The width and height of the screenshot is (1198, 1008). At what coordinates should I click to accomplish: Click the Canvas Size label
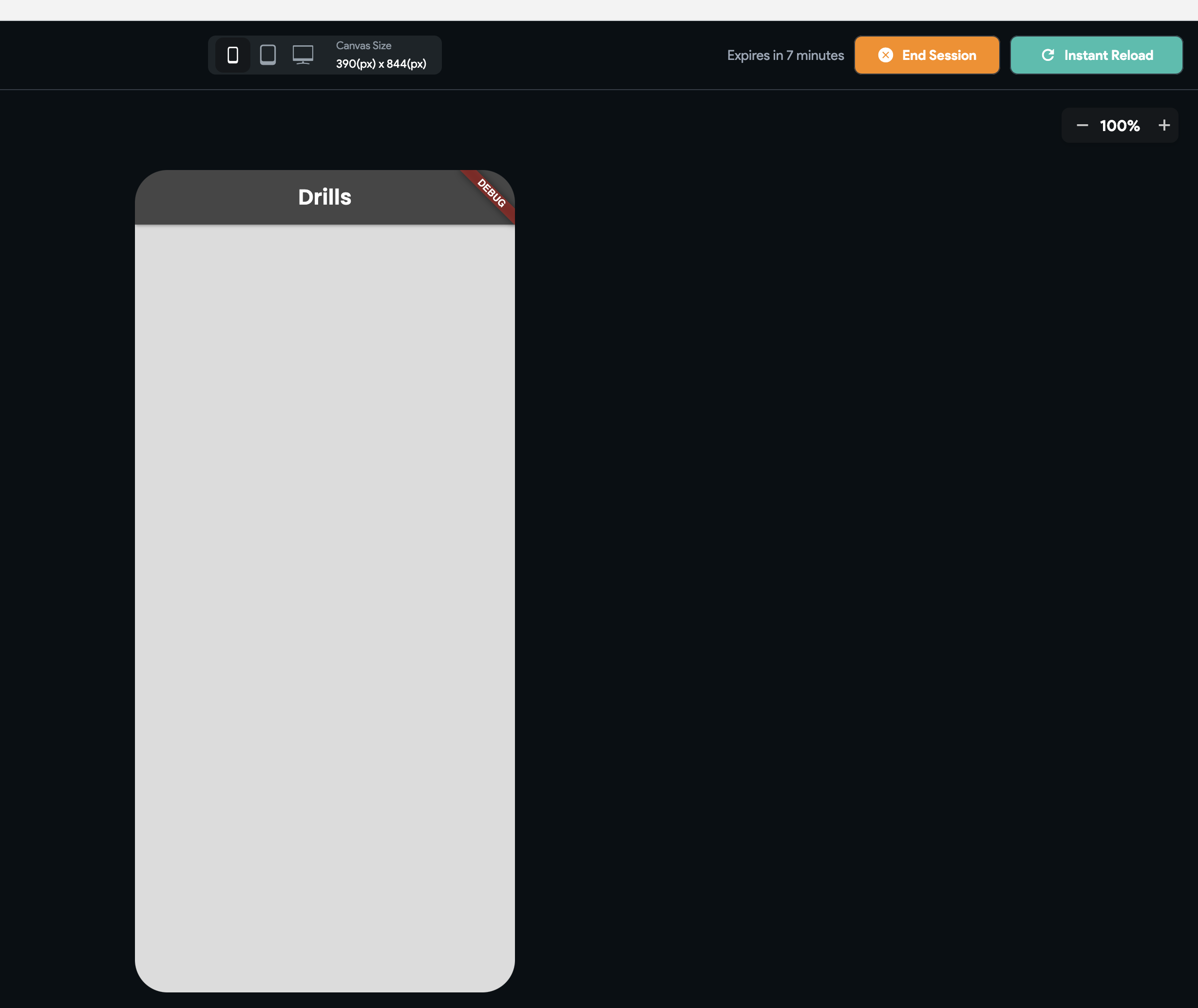pos(363,46)
